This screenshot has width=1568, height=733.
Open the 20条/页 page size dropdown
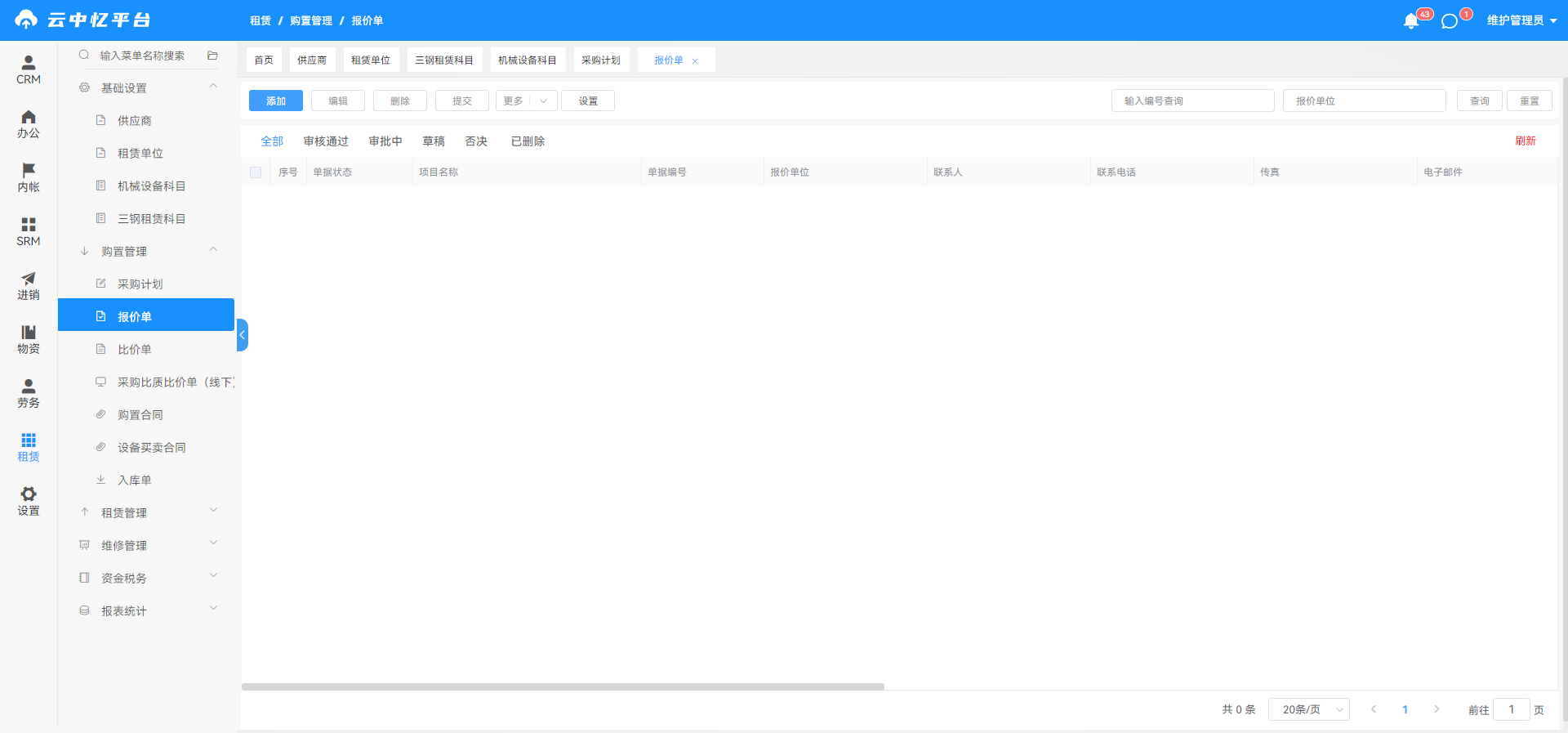point(1308,709)
